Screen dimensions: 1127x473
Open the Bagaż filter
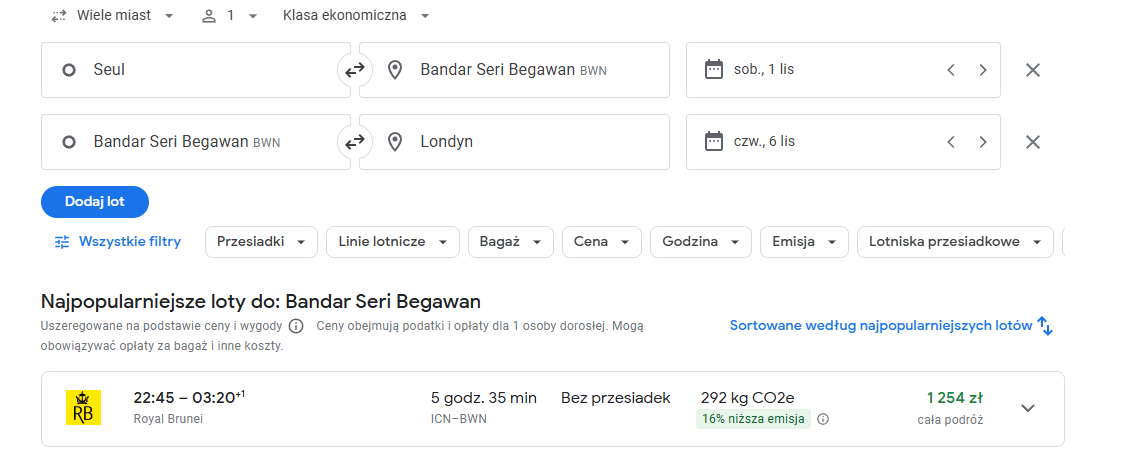[510, 242]
